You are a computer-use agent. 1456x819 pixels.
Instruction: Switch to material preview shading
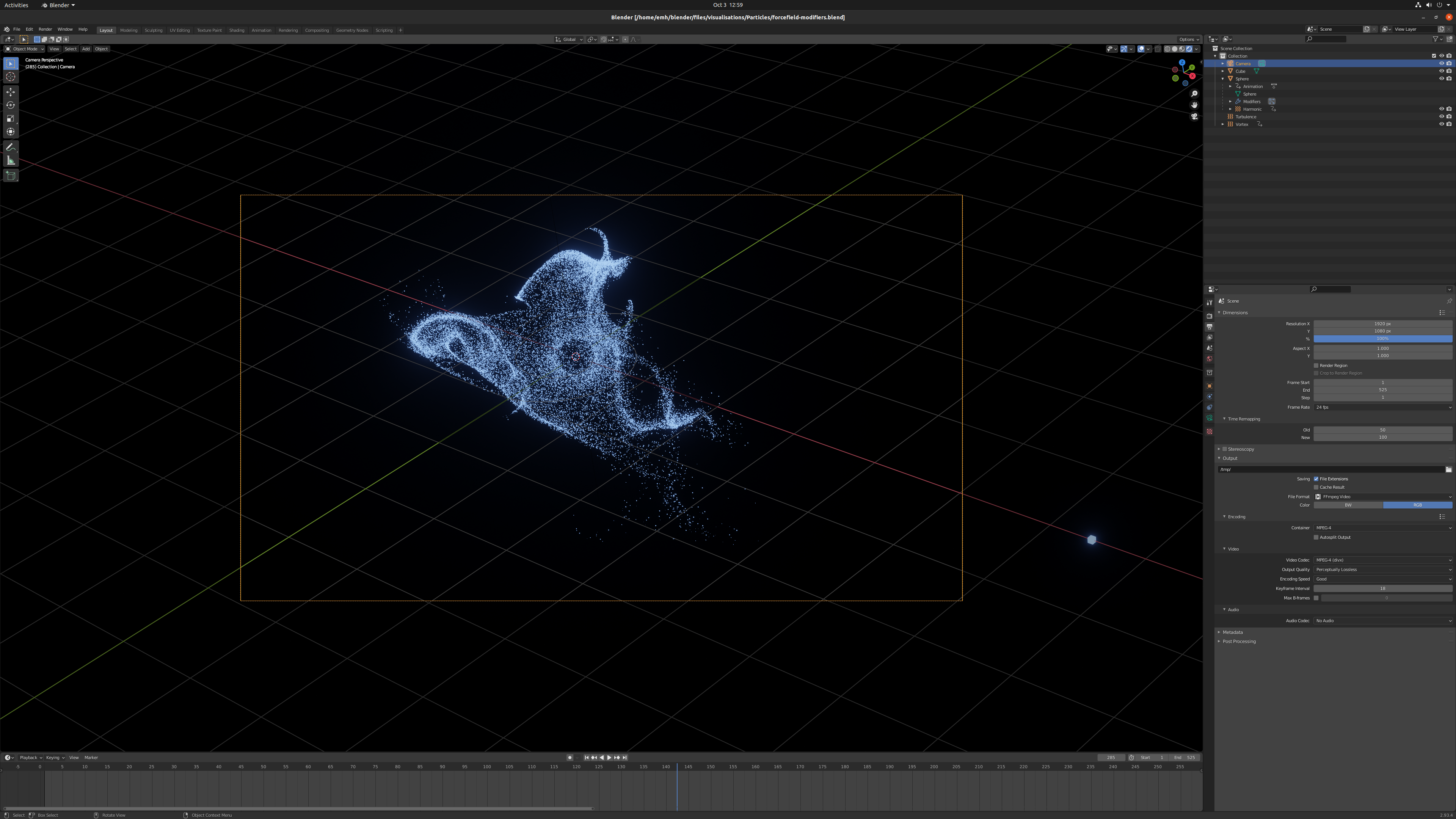1182,49
